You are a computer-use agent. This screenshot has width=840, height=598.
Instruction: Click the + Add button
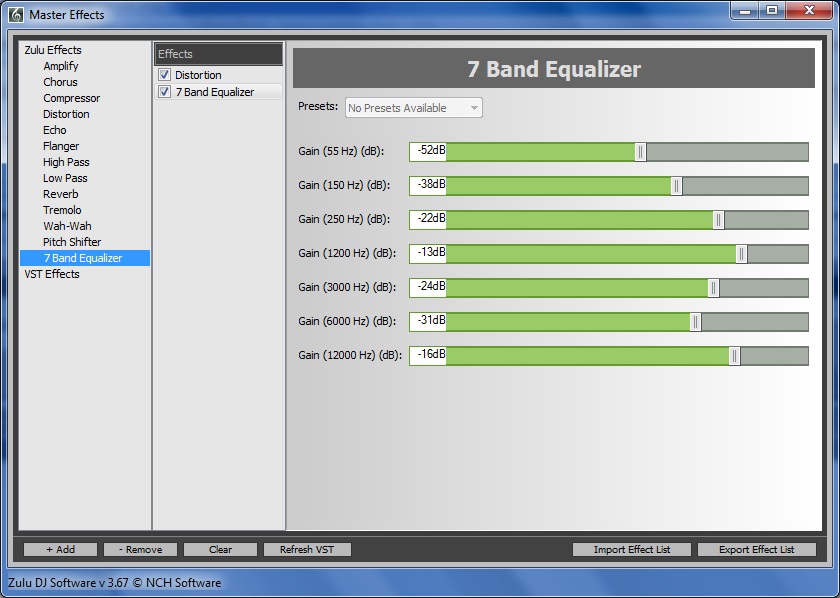pyautogui.click(x=58, y=549)
